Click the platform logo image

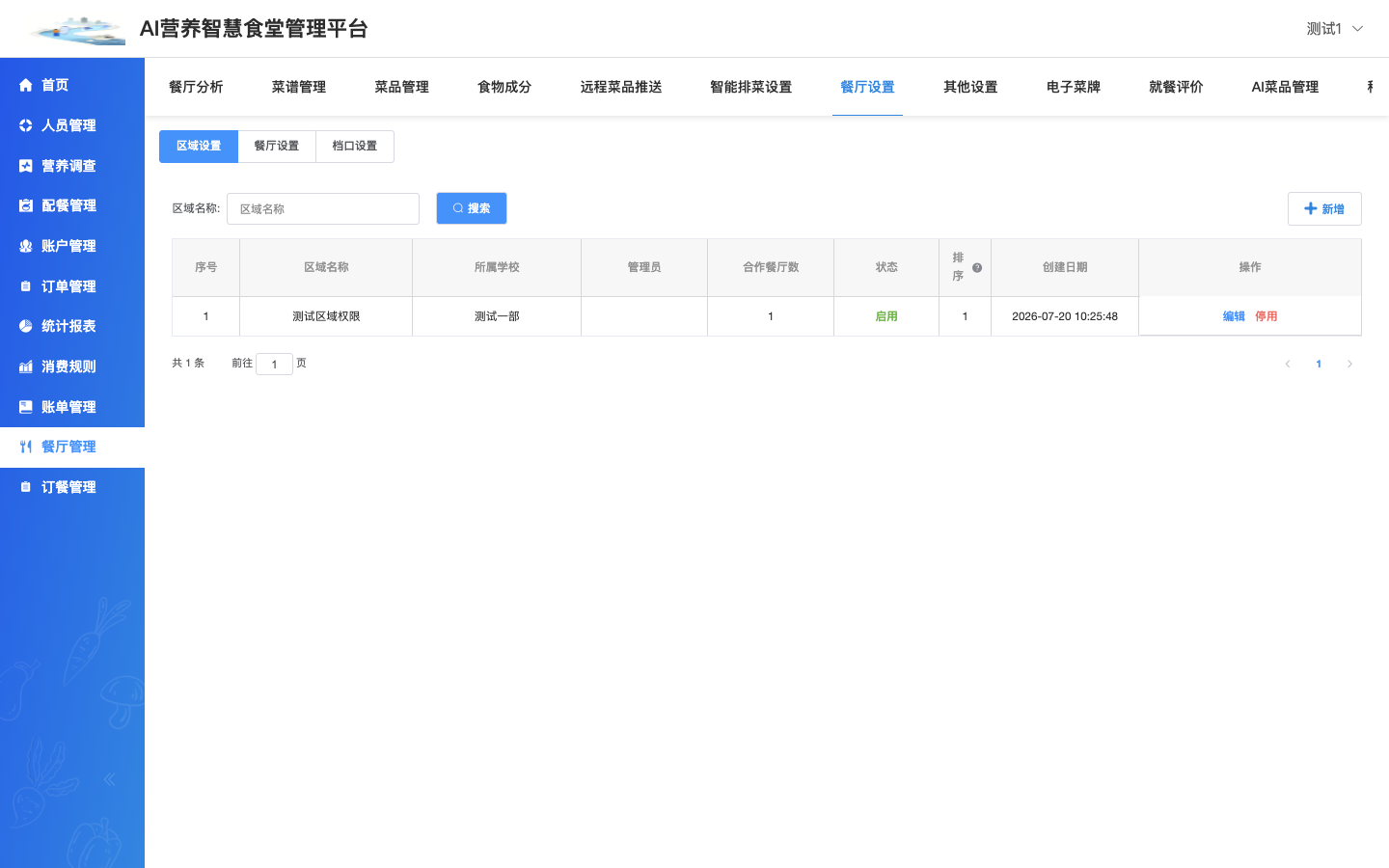77,30
